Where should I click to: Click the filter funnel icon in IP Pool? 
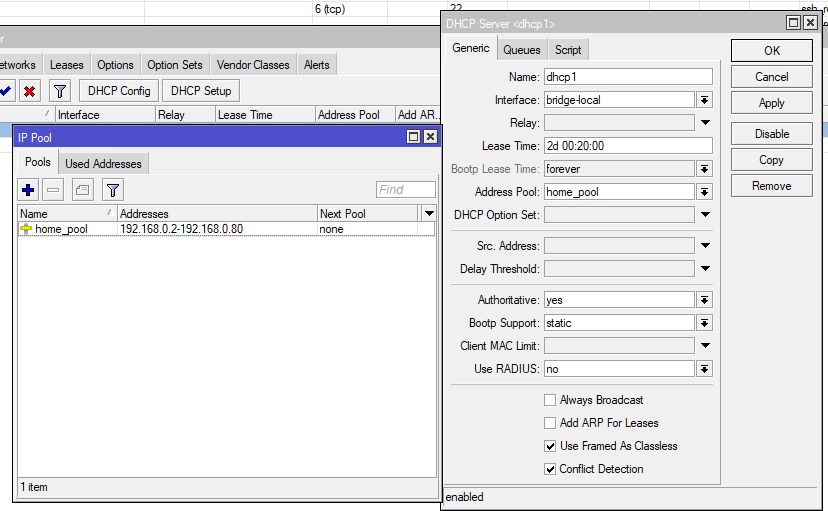(113, 189)
